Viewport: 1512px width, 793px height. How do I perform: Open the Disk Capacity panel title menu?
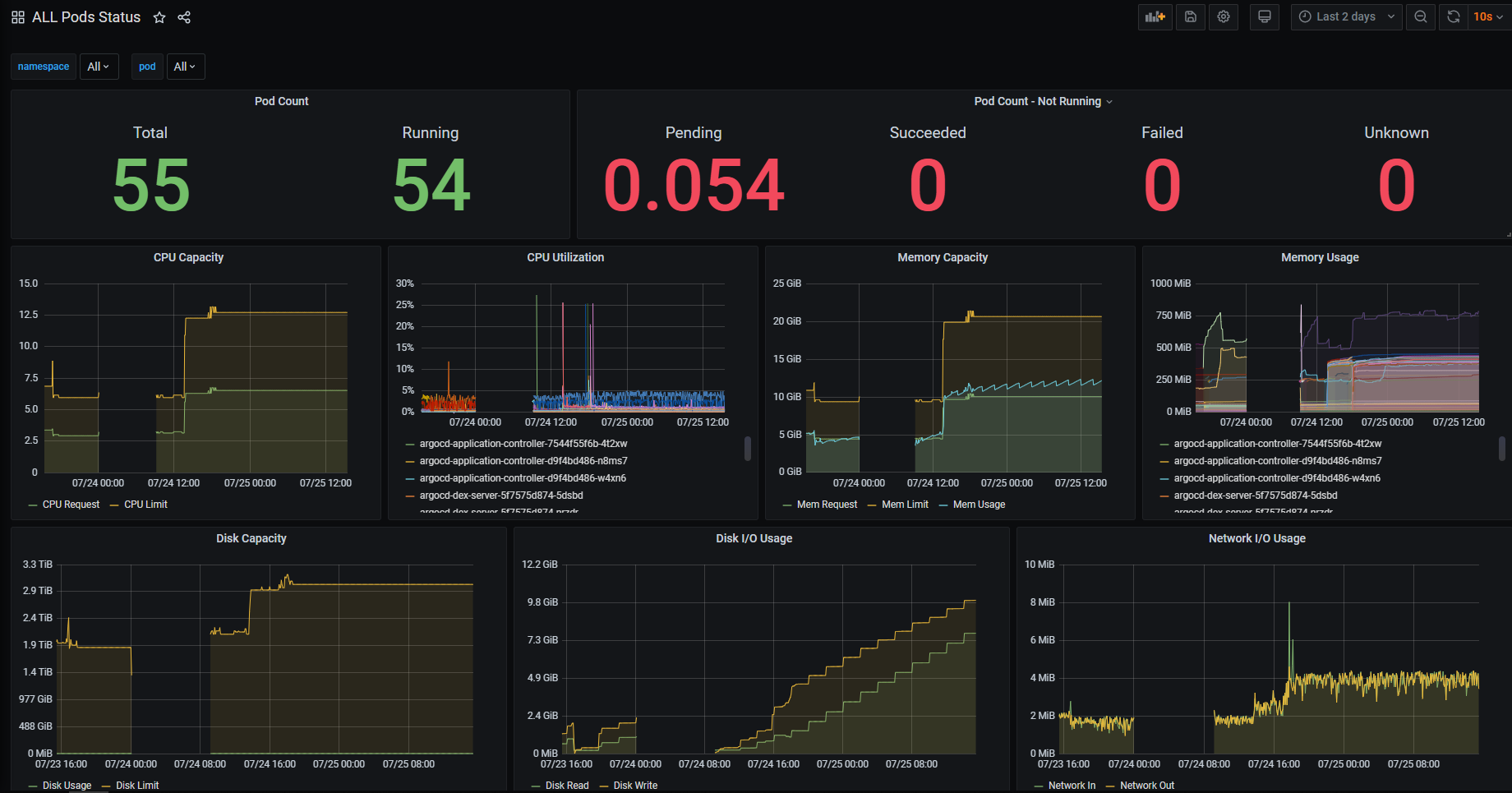pos(251,538)
